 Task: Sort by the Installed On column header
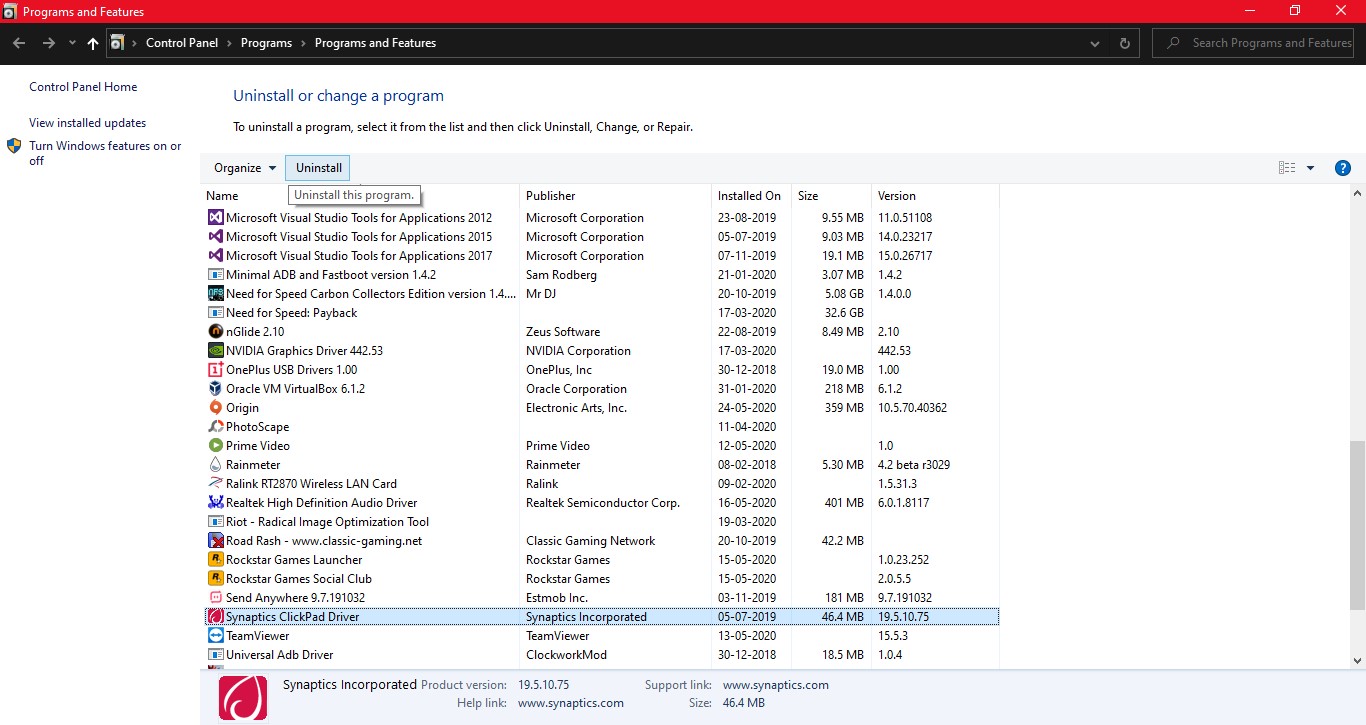(751, 196)
